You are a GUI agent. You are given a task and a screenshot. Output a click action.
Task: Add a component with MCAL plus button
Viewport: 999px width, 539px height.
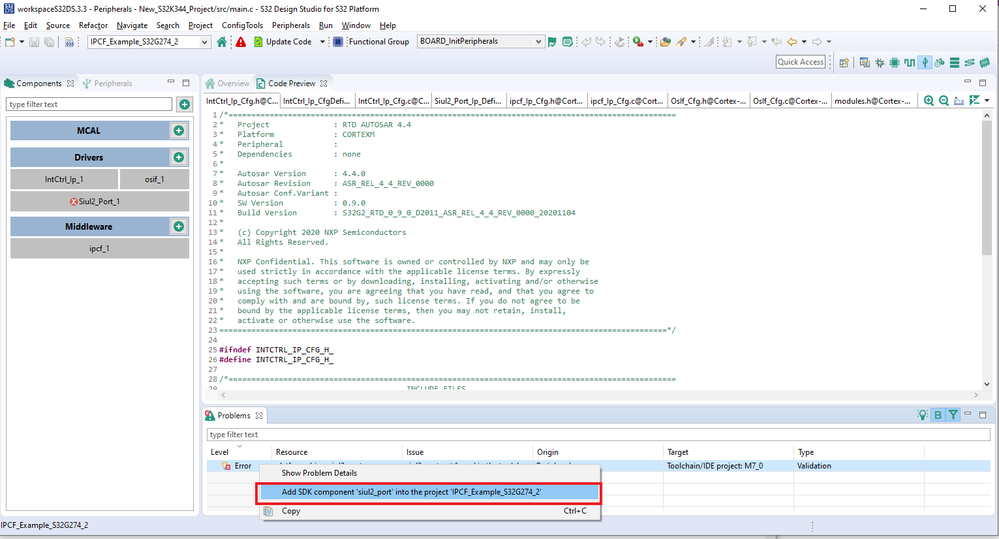point(179,131)
